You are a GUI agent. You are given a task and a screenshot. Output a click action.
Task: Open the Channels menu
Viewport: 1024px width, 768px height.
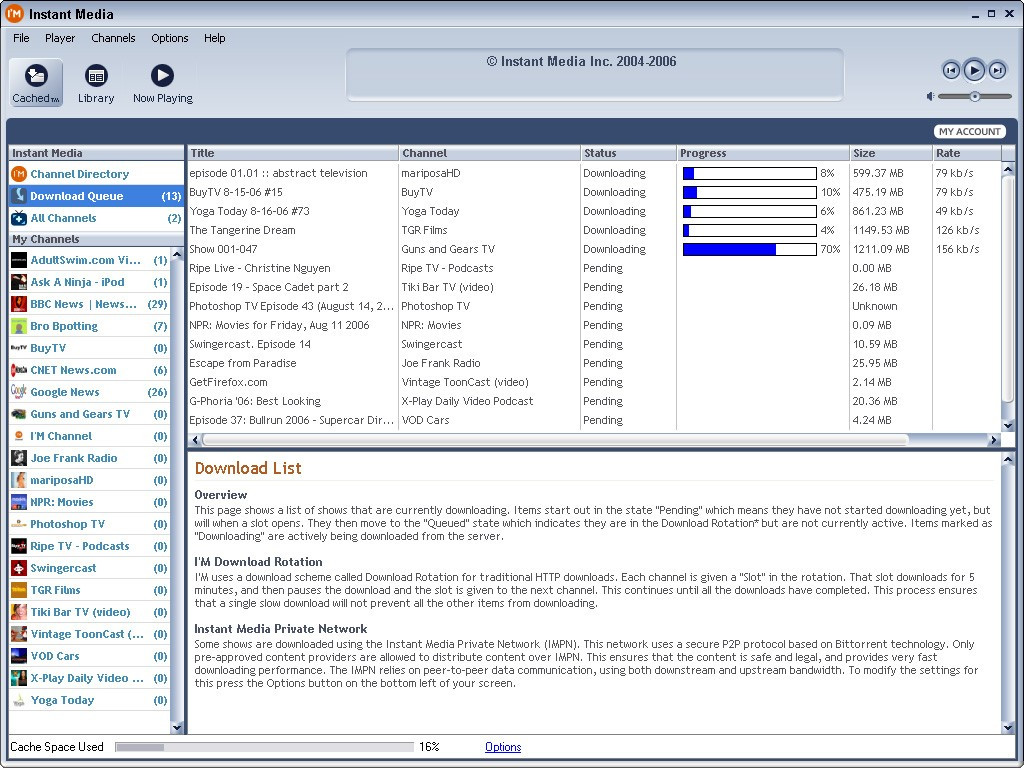point(113,38)
